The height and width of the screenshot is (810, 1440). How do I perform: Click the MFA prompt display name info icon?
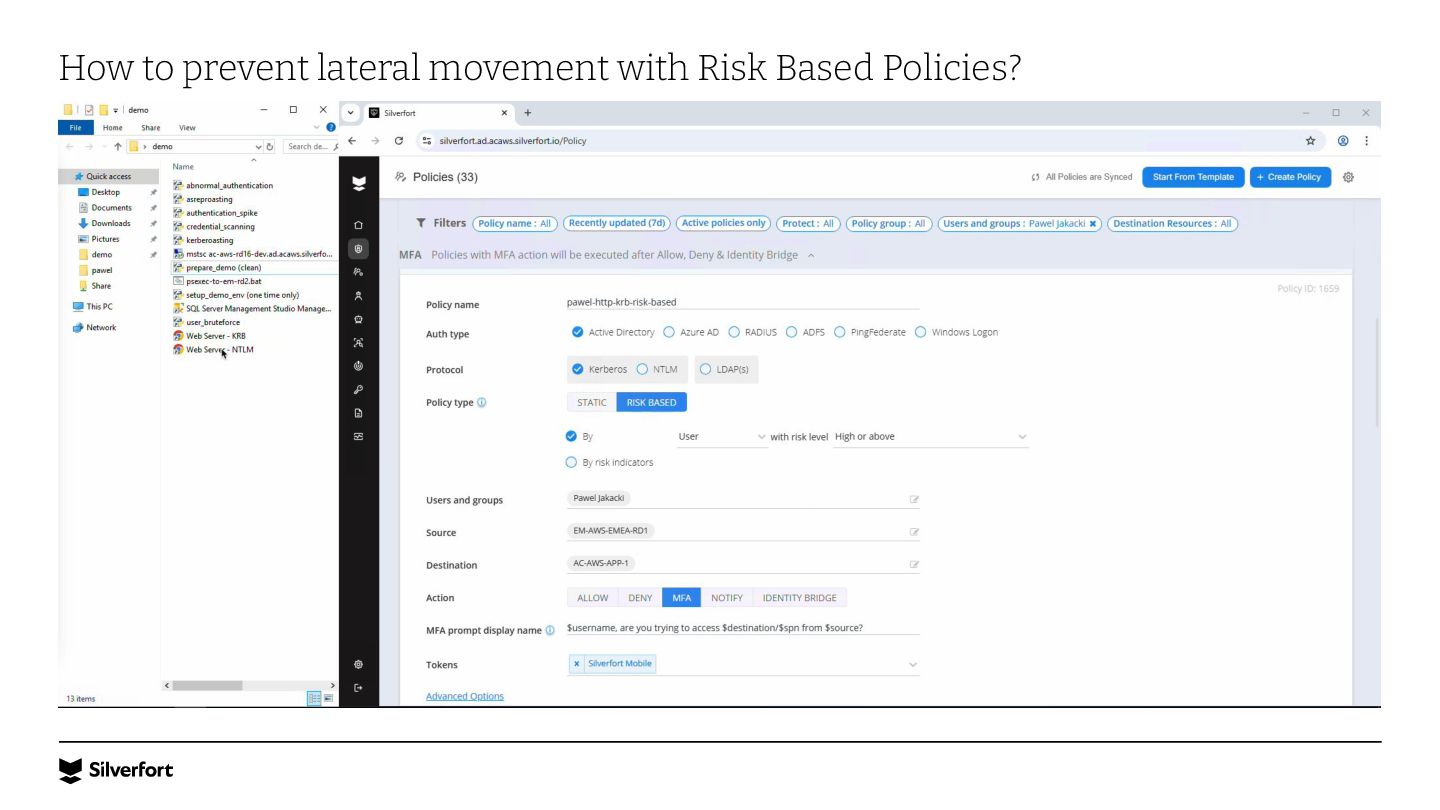(x=550, y=630)
